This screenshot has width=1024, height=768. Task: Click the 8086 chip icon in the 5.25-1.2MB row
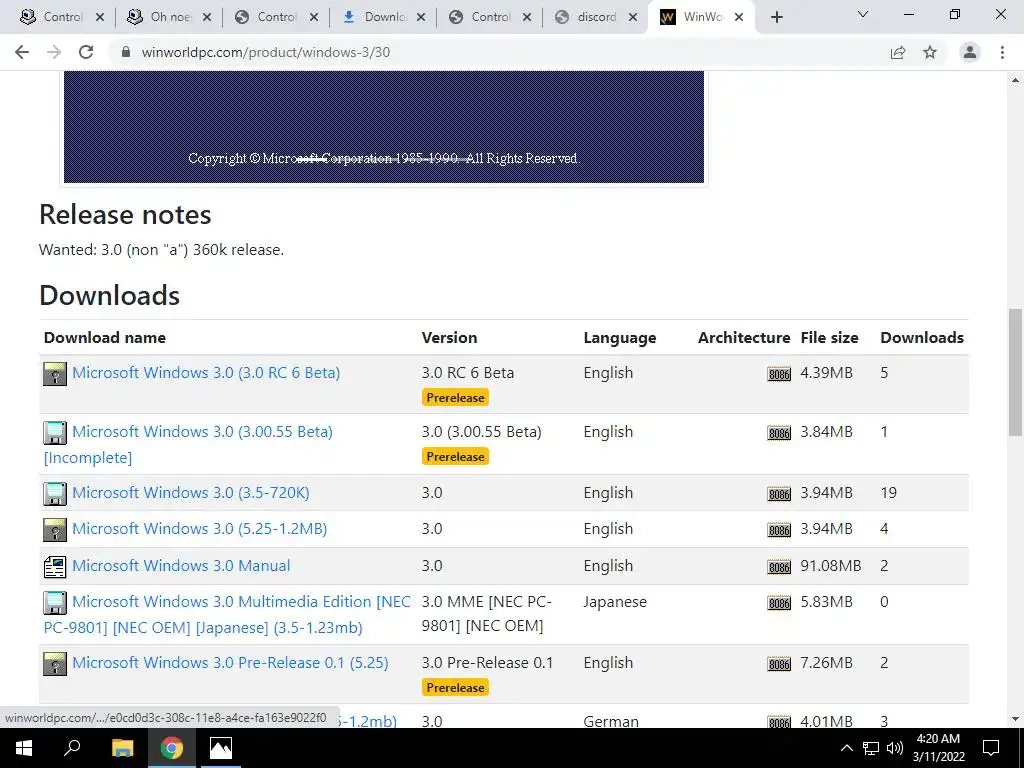point(779,530)
